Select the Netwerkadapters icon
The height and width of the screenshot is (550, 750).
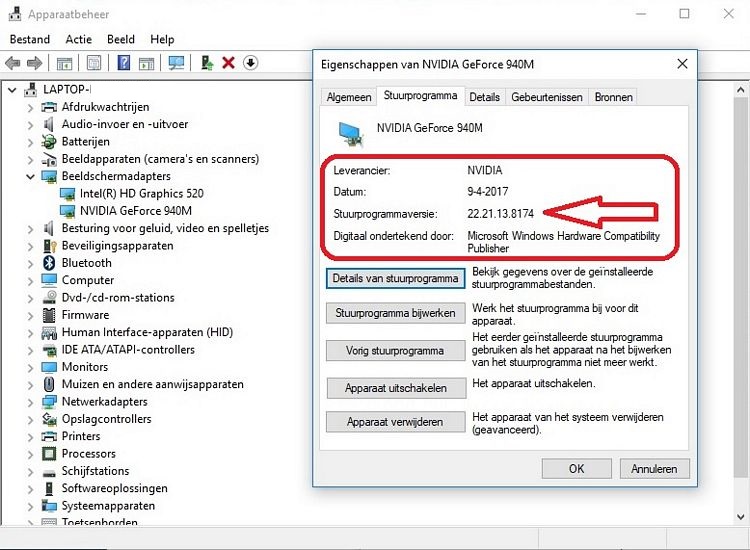point(49,402)
